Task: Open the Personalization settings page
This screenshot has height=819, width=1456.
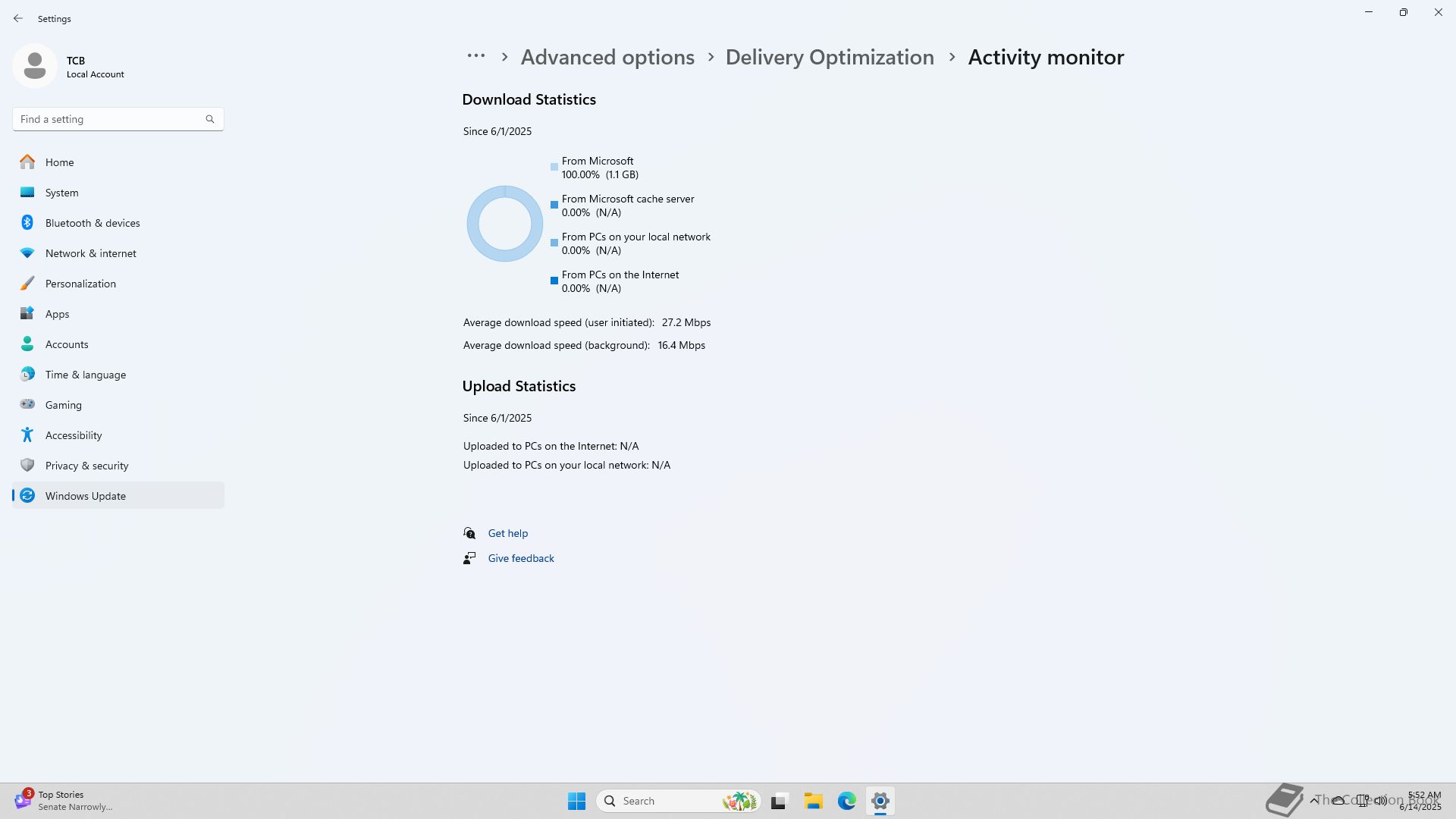Action: 80,284
